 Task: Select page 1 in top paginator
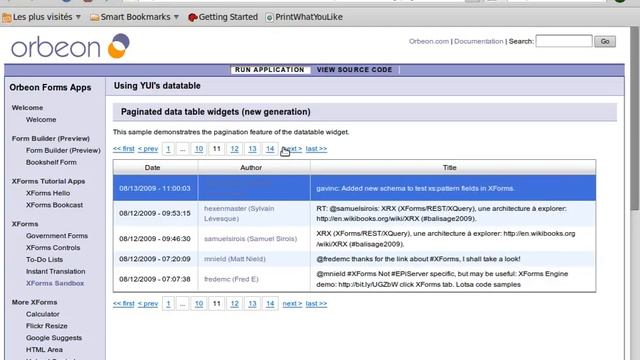click(x=168, y=149)
